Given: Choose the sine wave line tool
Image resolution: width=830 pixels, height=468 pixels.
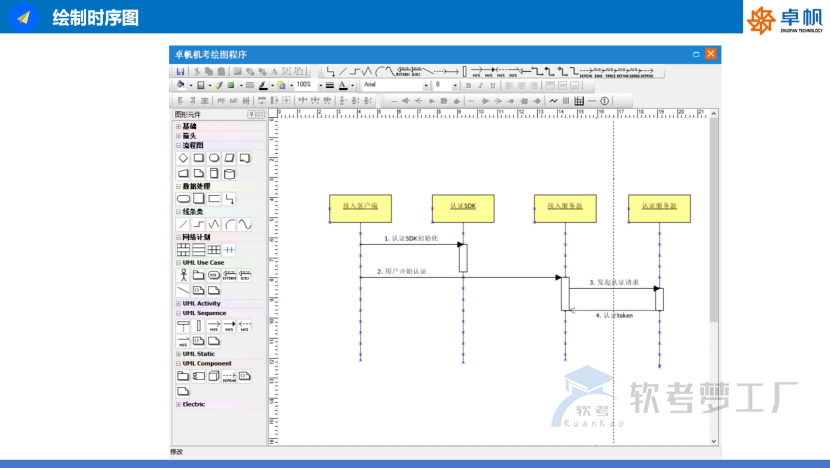Looking at the screenshot, I should 245,225.
